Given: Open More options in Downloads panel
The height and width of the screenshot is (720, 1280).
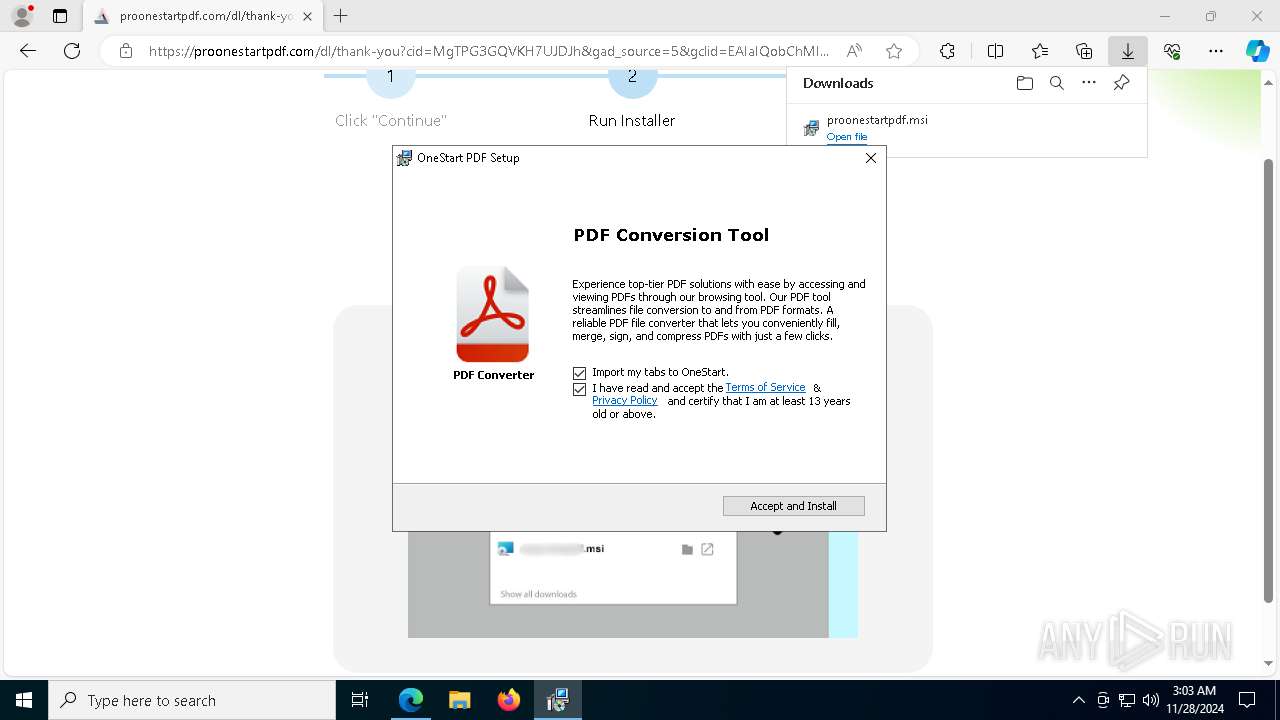Looking at the screenshot, I should click(1089, 83).
